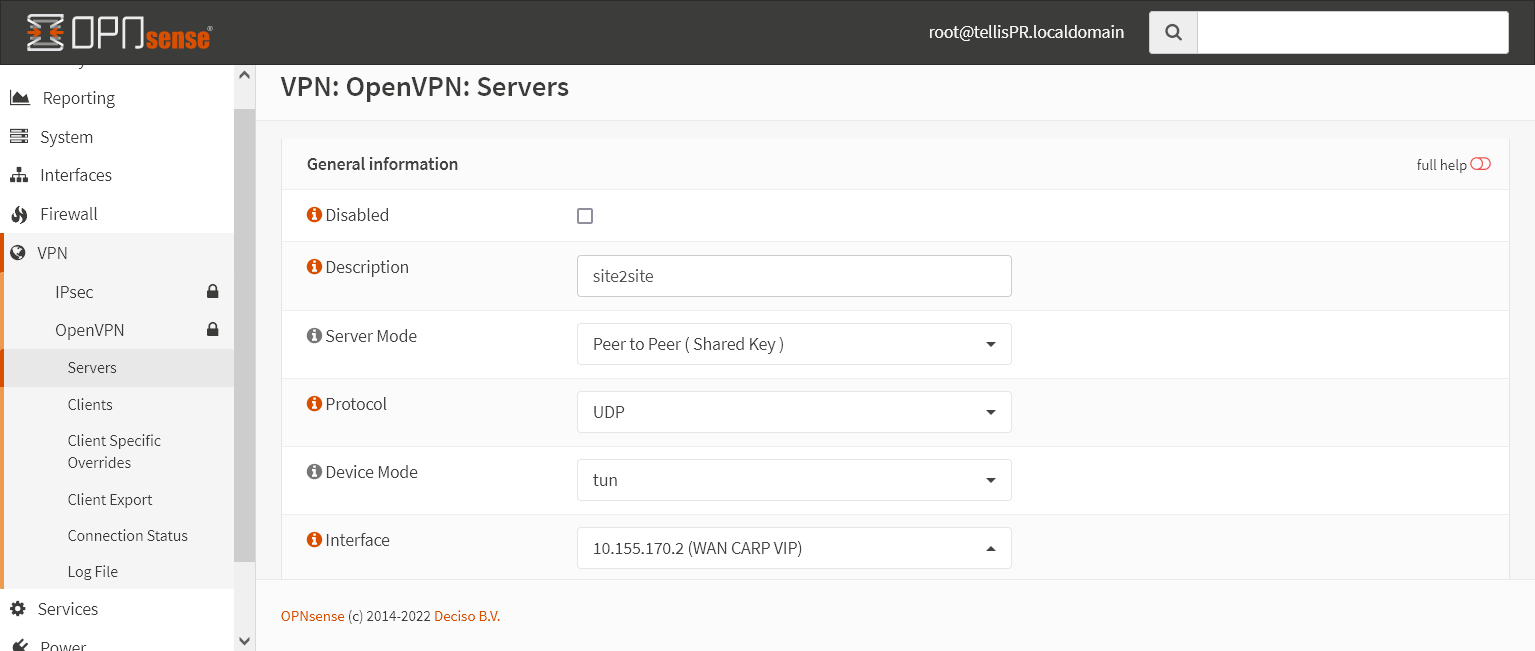Click the info icon beside Server Mode
The width and height of the screenshot is (1535, 651).
click(315, 335)
